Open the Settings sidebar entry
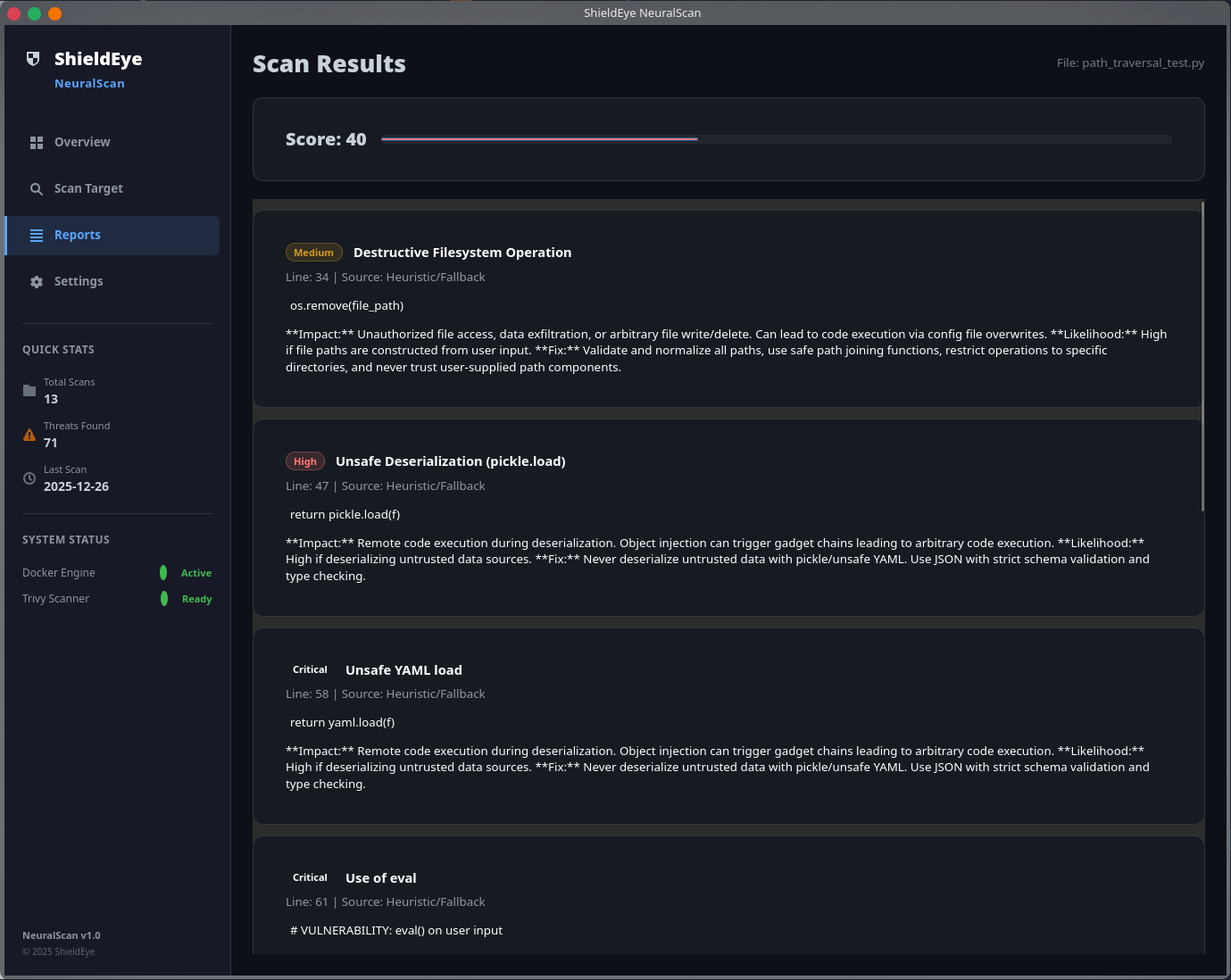 tap(112, 282)
